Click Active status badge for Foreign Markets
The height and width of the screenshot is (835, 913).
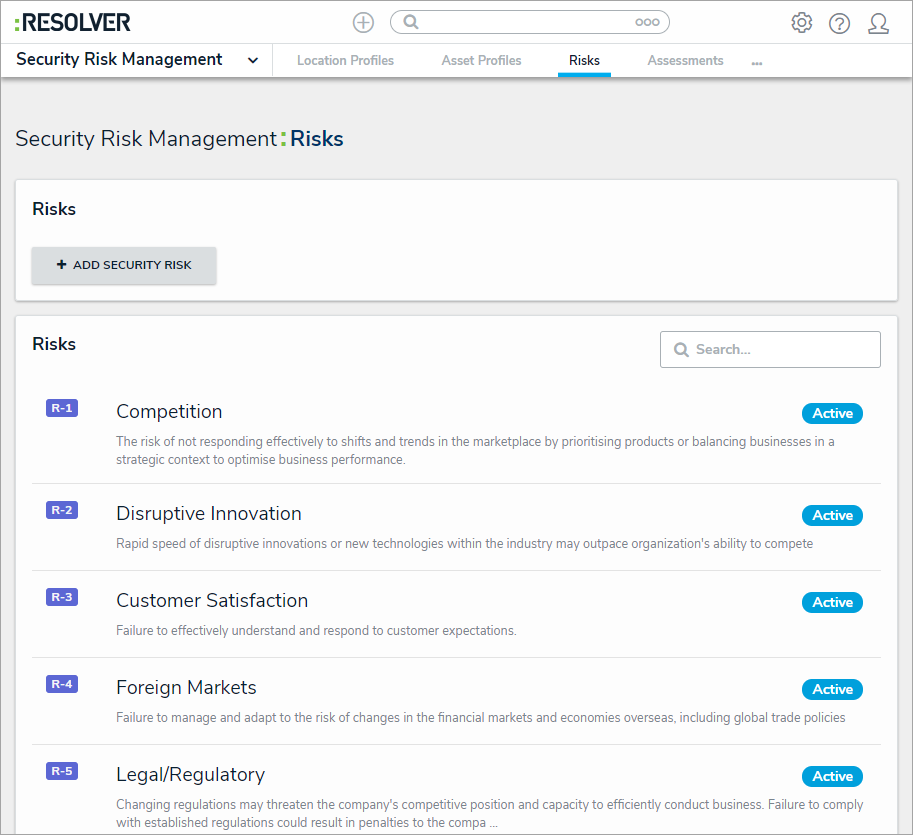tap(832, 689)
